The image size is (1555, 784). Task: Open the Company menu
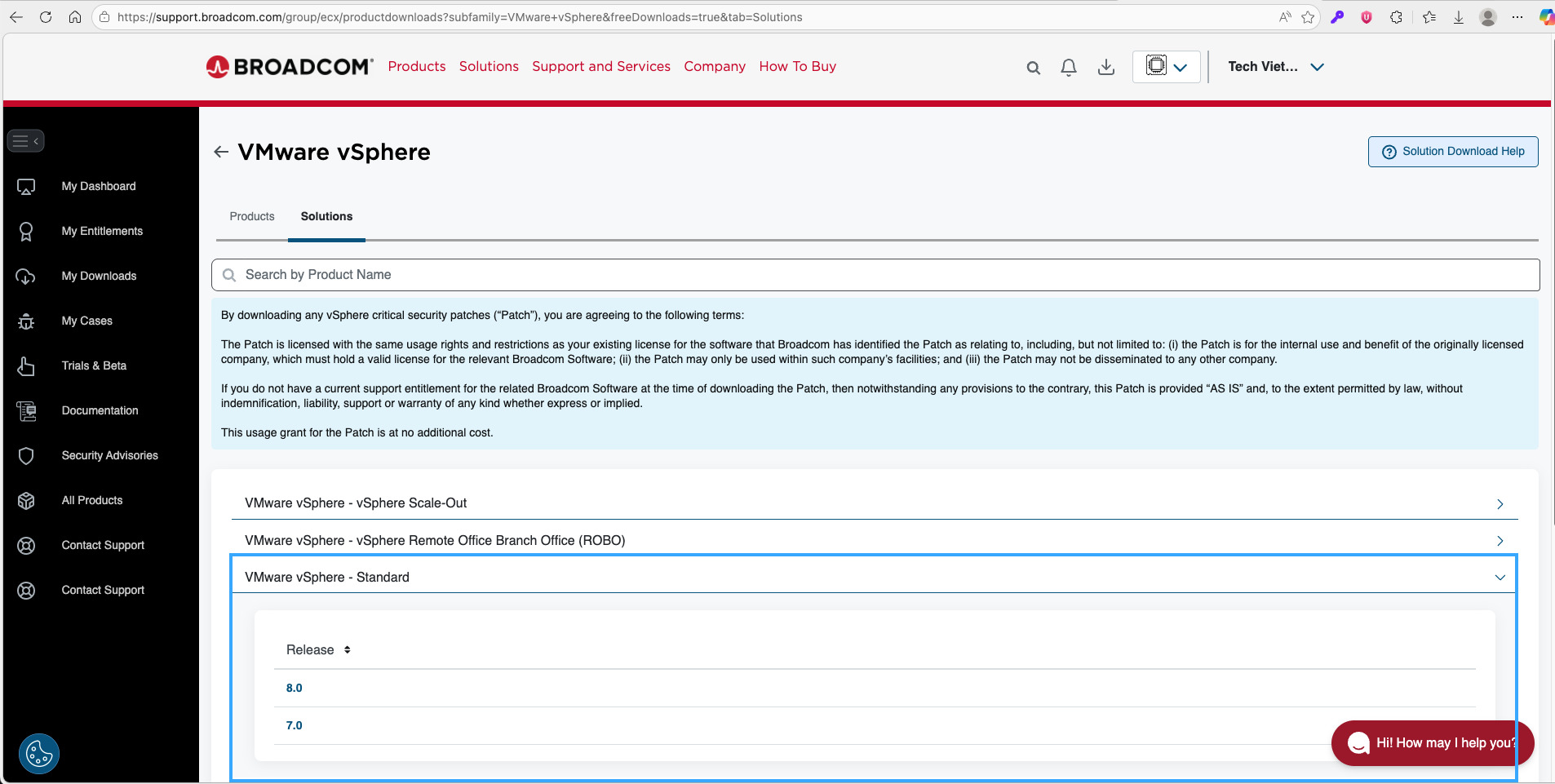(x=715, y=67)
